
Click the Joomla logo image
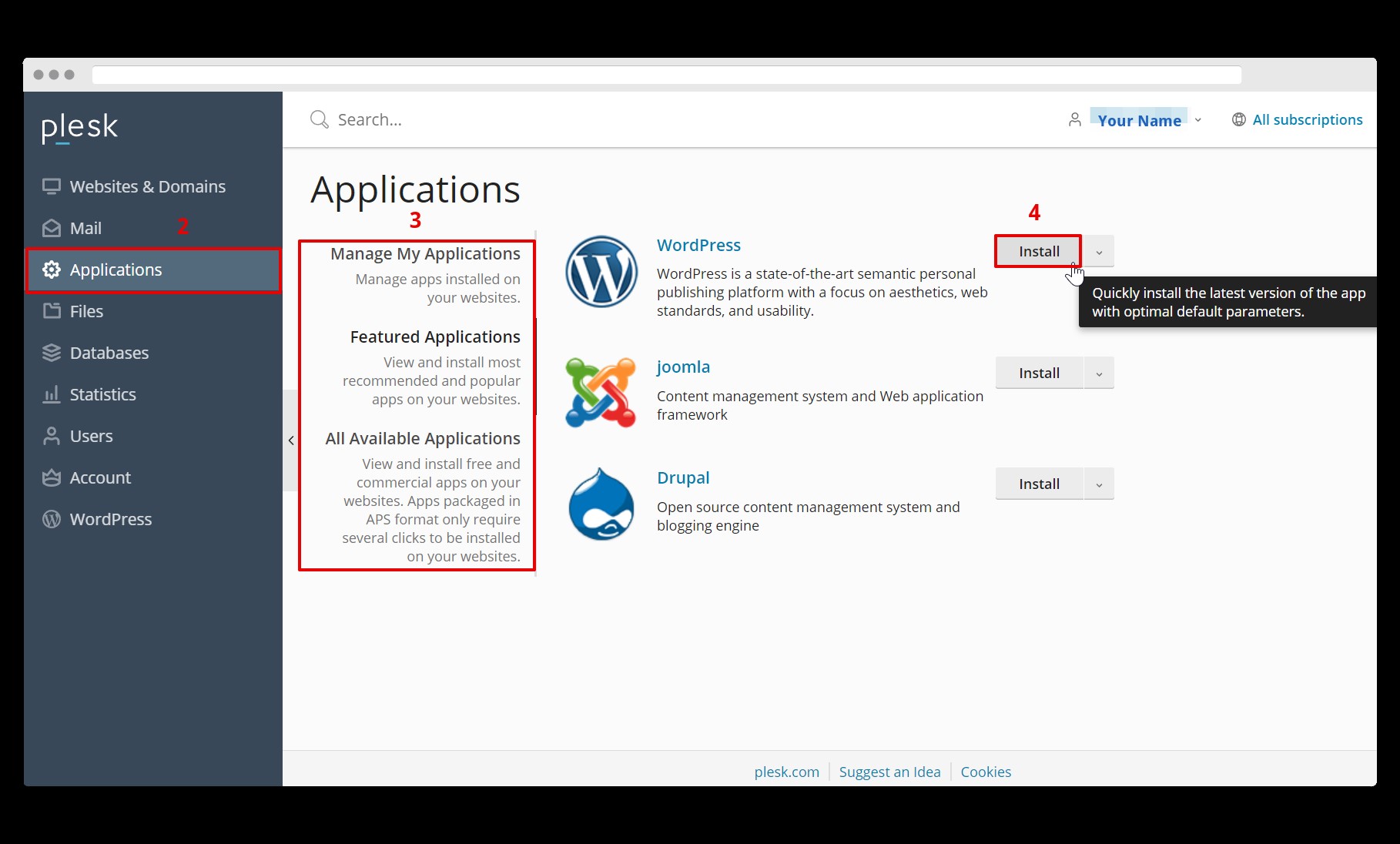pos(601,392)
